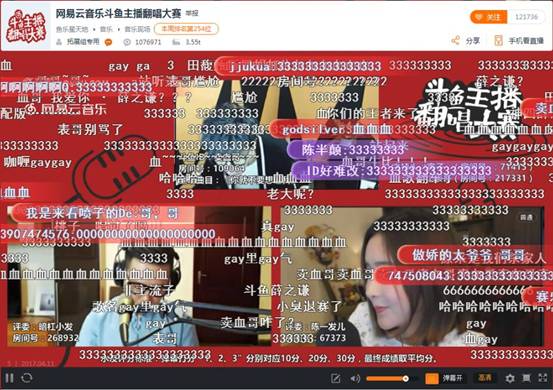Go to 鱼乐星天地 category breadcrumb
This screenshot has width=553, height=390.
click(72, 29)
